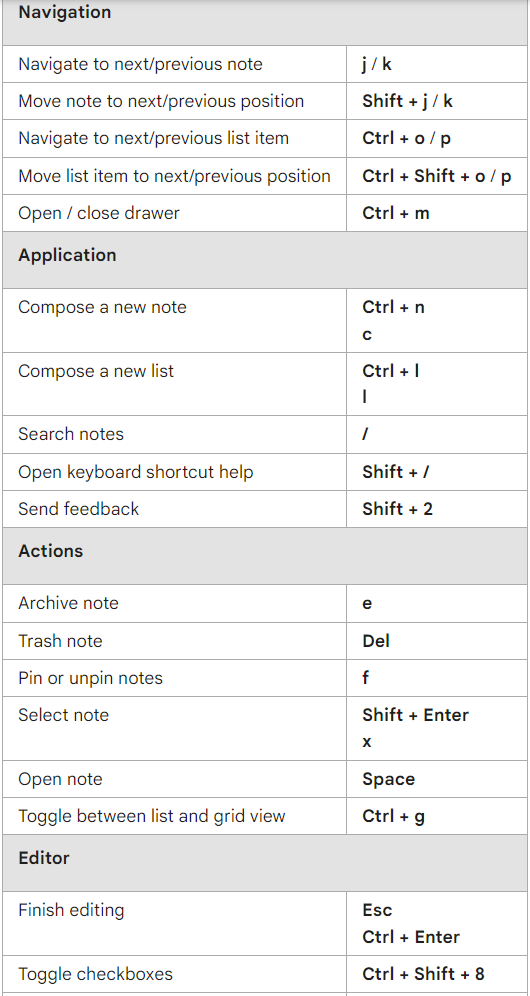Click the 'Ctrl + Shift + o / p' shortcut
Viewport: 530px width, 996px height.
point(437,176)
